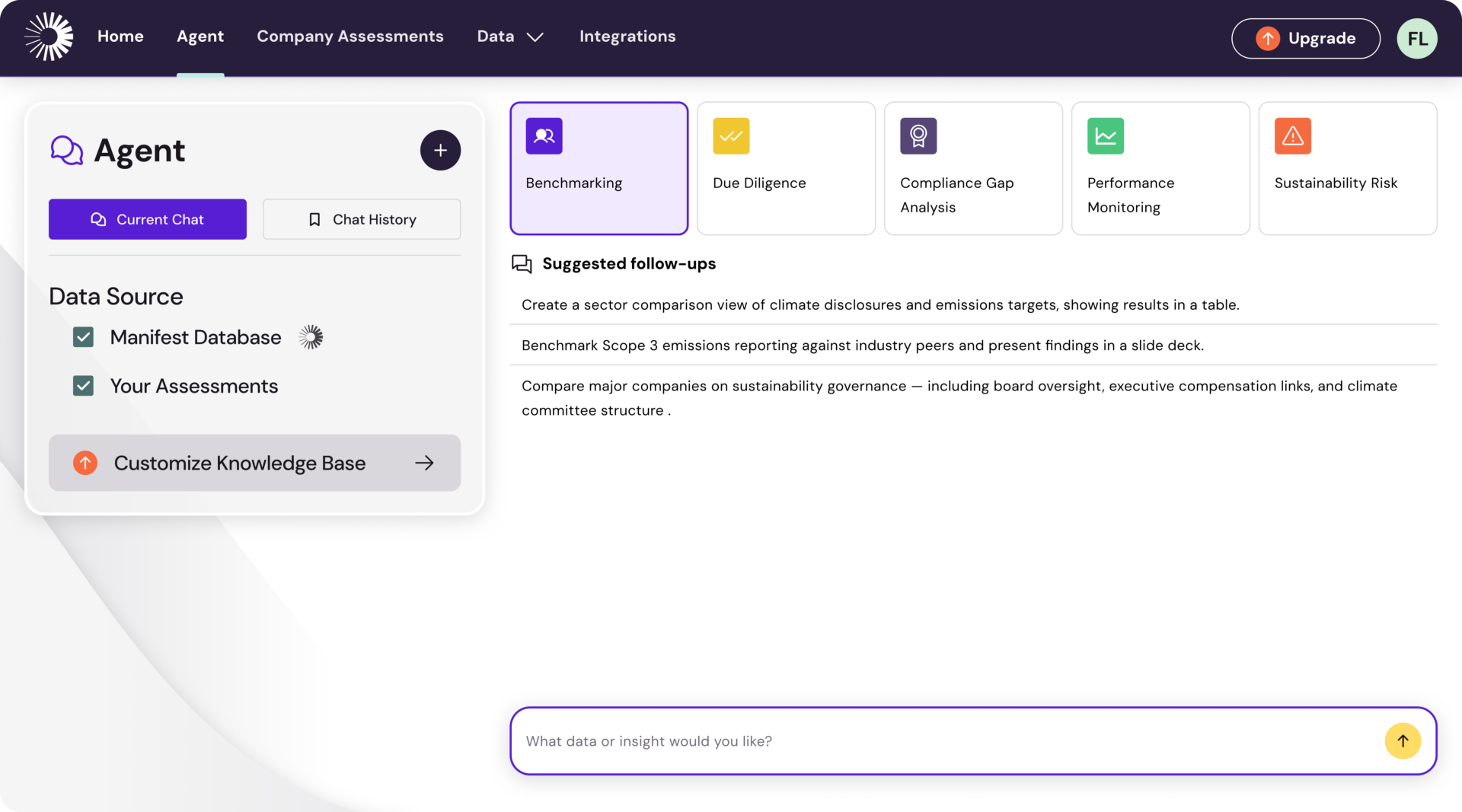This screenshot has height=812, width=1462.
Task: Click the Upgrade button
Action: [1305, 38]
